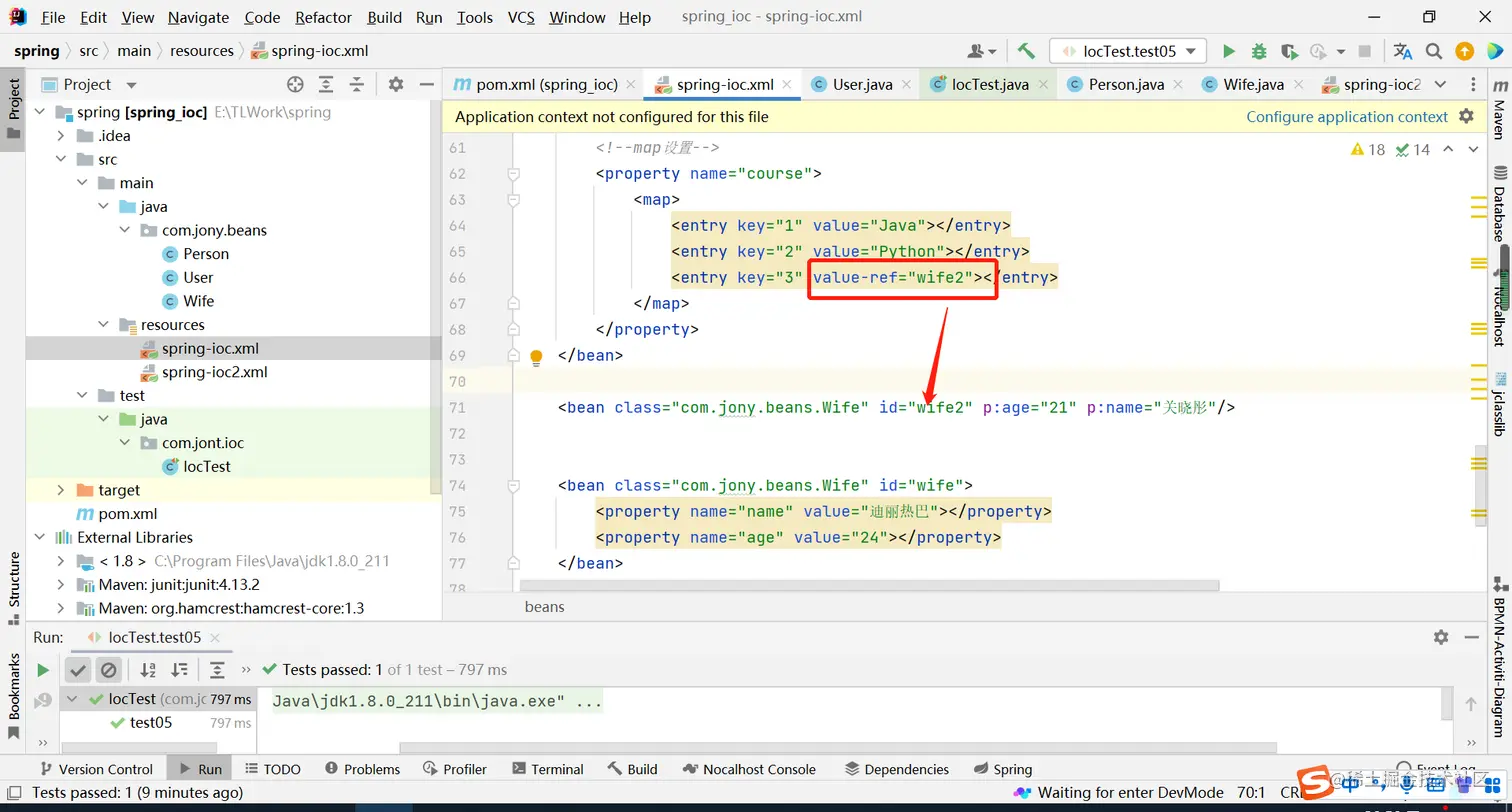Click the yellow intention lightbulb

(x=536, y=356)
